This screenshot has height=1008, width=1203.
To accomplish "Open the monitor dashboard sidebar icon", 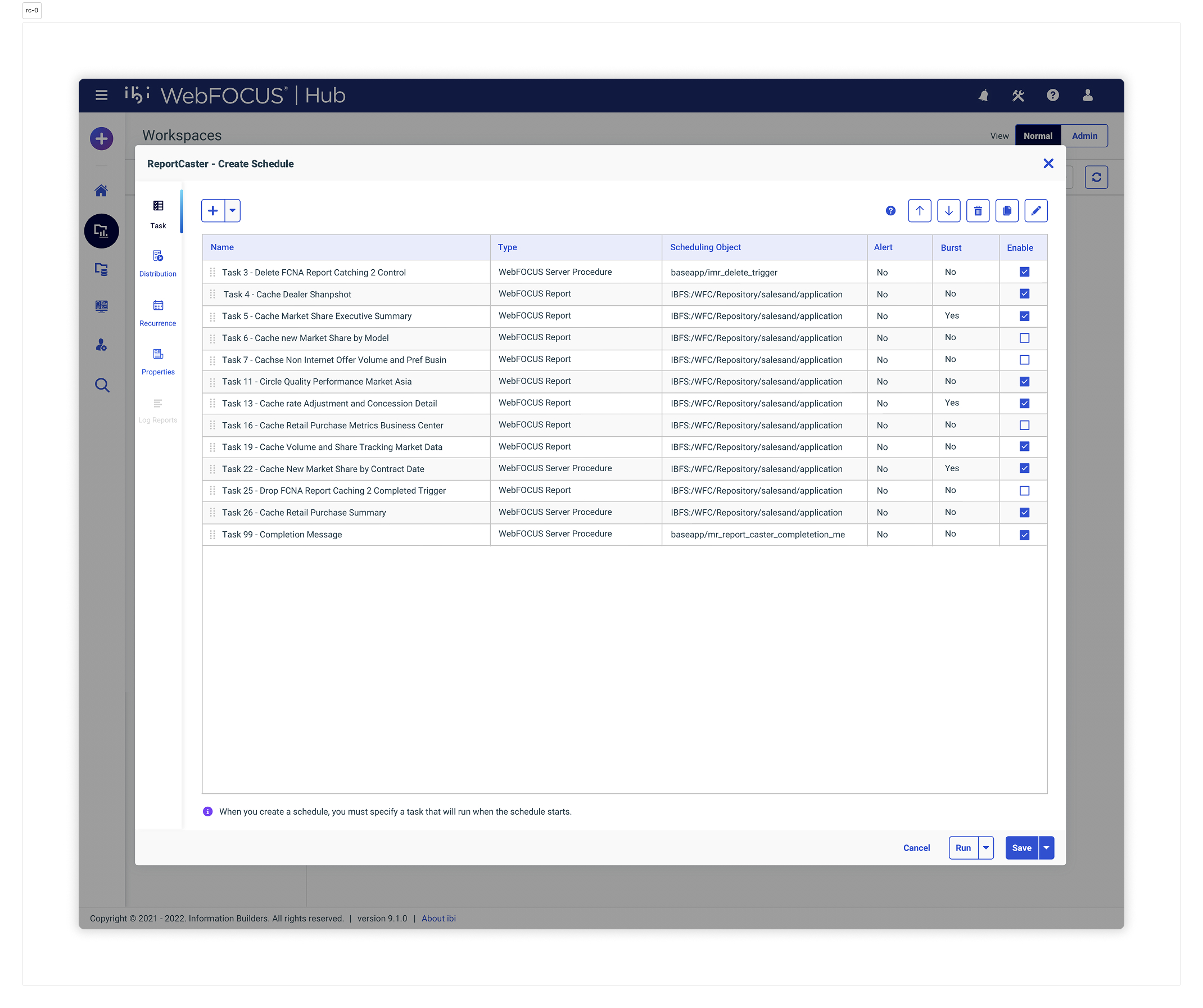I will [101, 306].
